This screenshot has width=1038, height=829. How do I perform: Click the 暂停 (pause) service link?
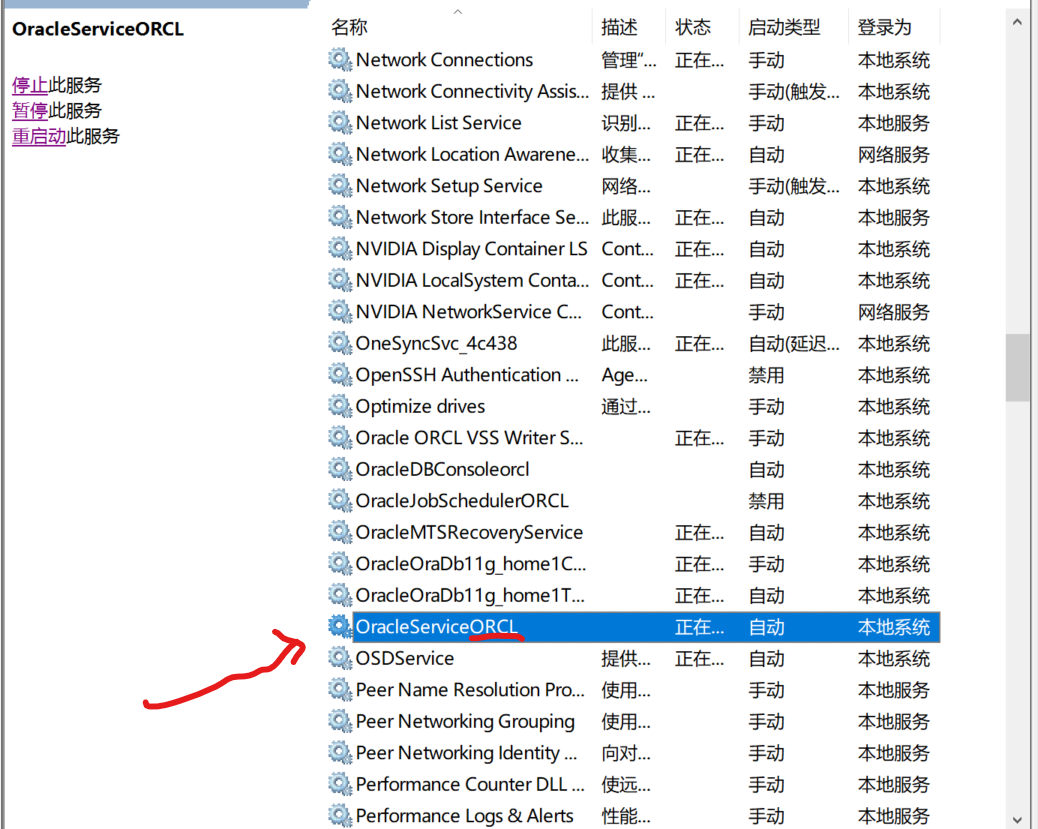[30, 111]
